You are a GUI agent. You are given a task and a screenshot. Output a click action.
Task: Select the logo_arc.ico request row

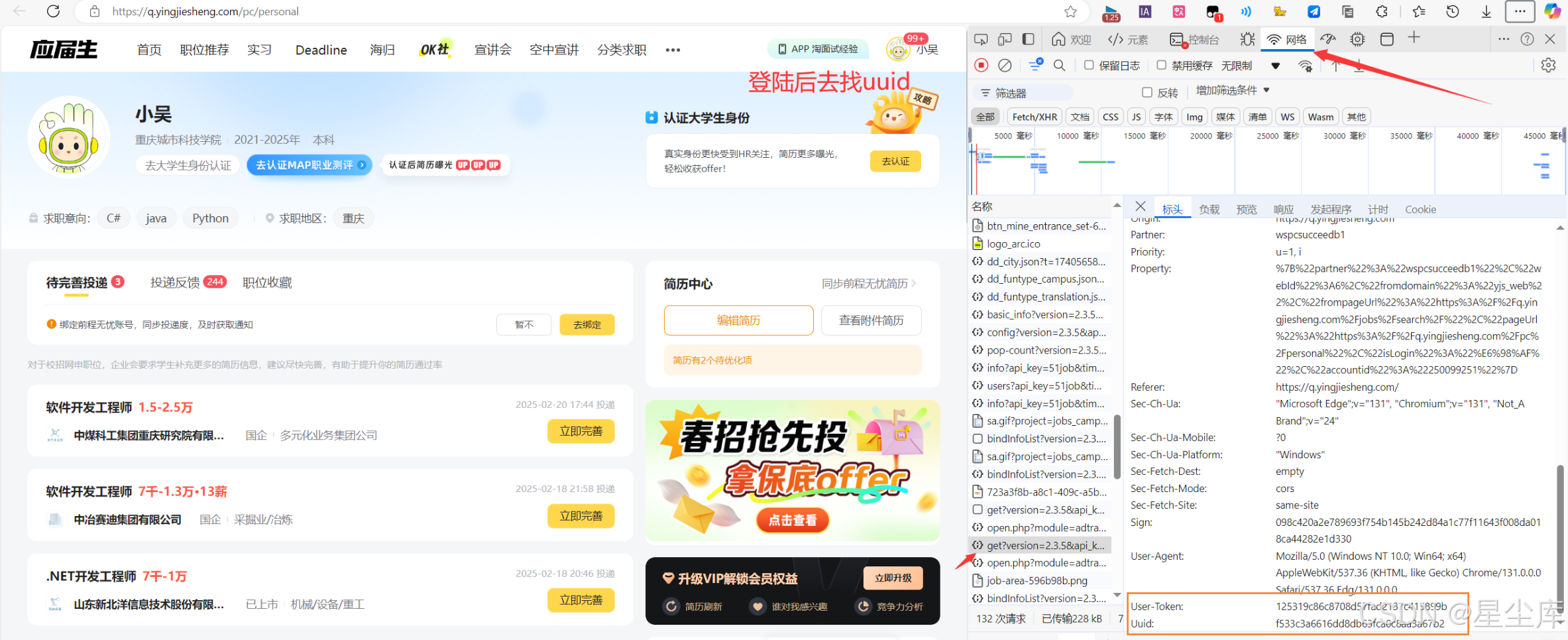1041,243
